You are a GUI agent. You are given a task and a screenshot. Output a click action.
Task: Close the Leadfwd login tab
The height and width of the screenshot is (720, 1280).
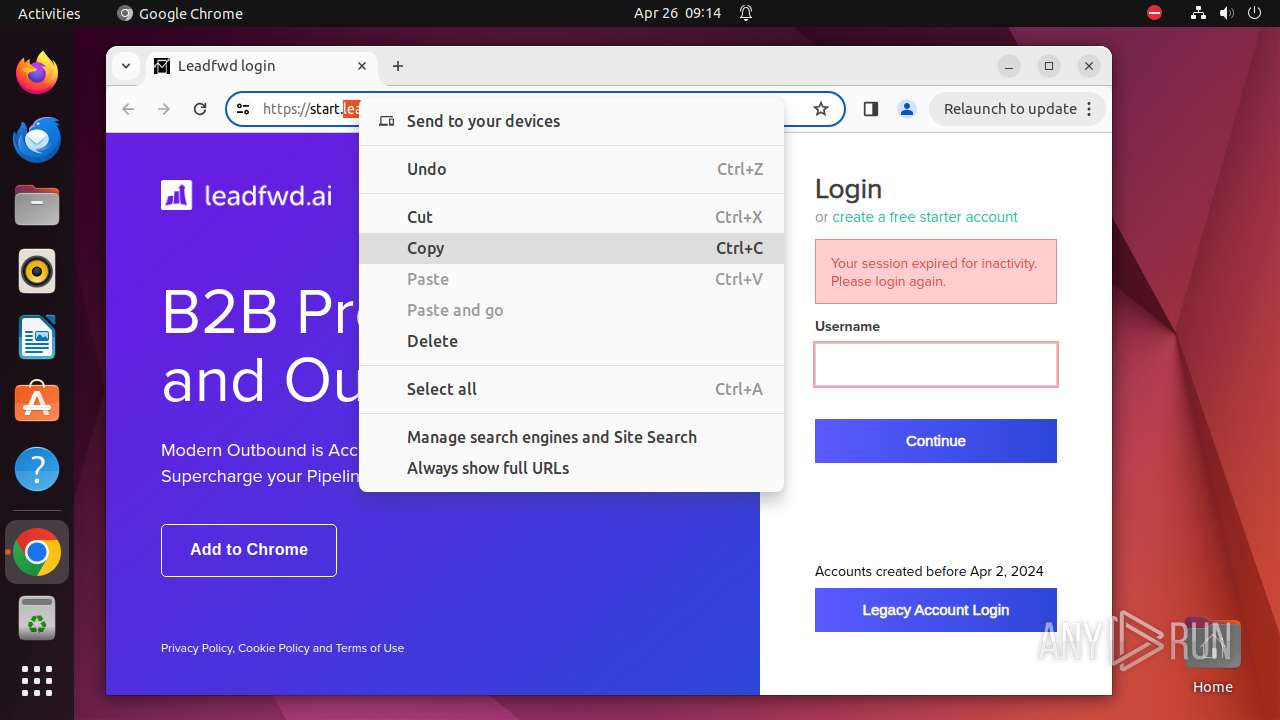click(x=362, y=66)
